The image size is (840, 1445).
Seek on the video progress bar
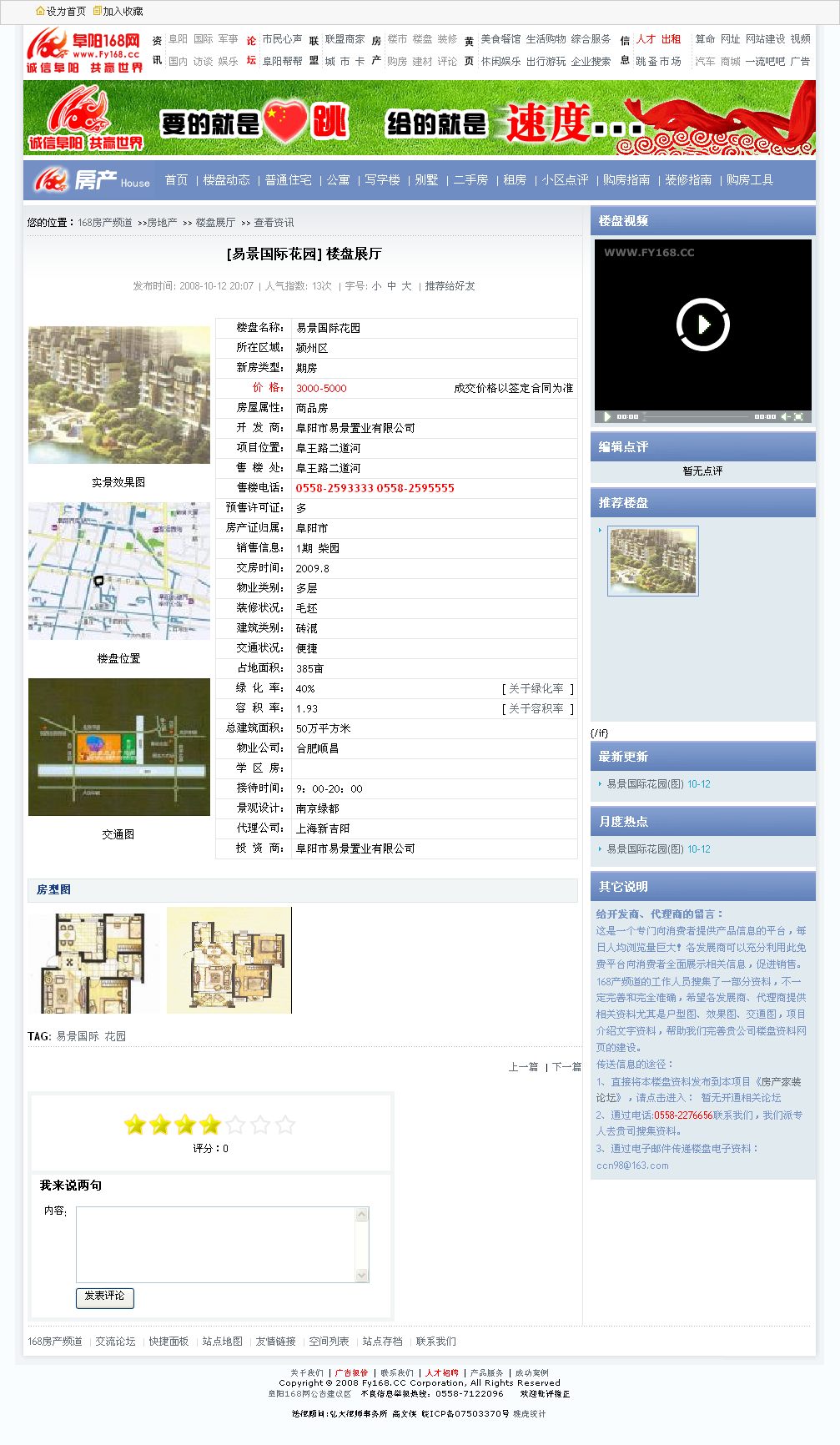(697, 416)
